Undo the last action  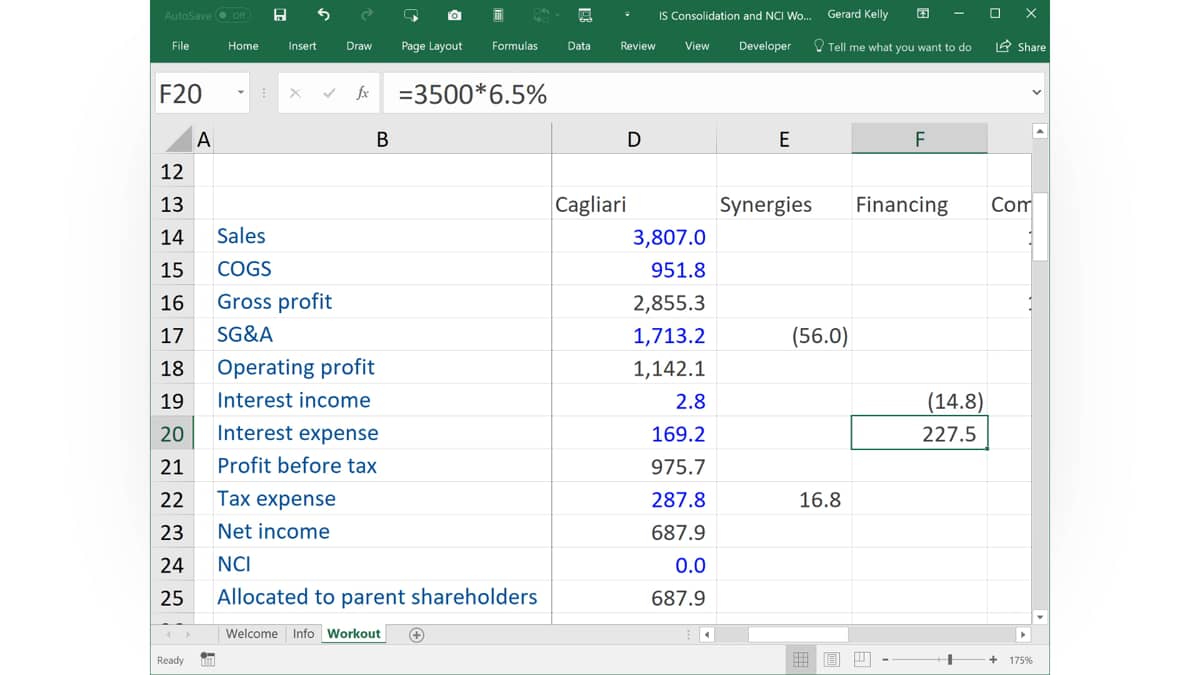click(x=323, y=15)
